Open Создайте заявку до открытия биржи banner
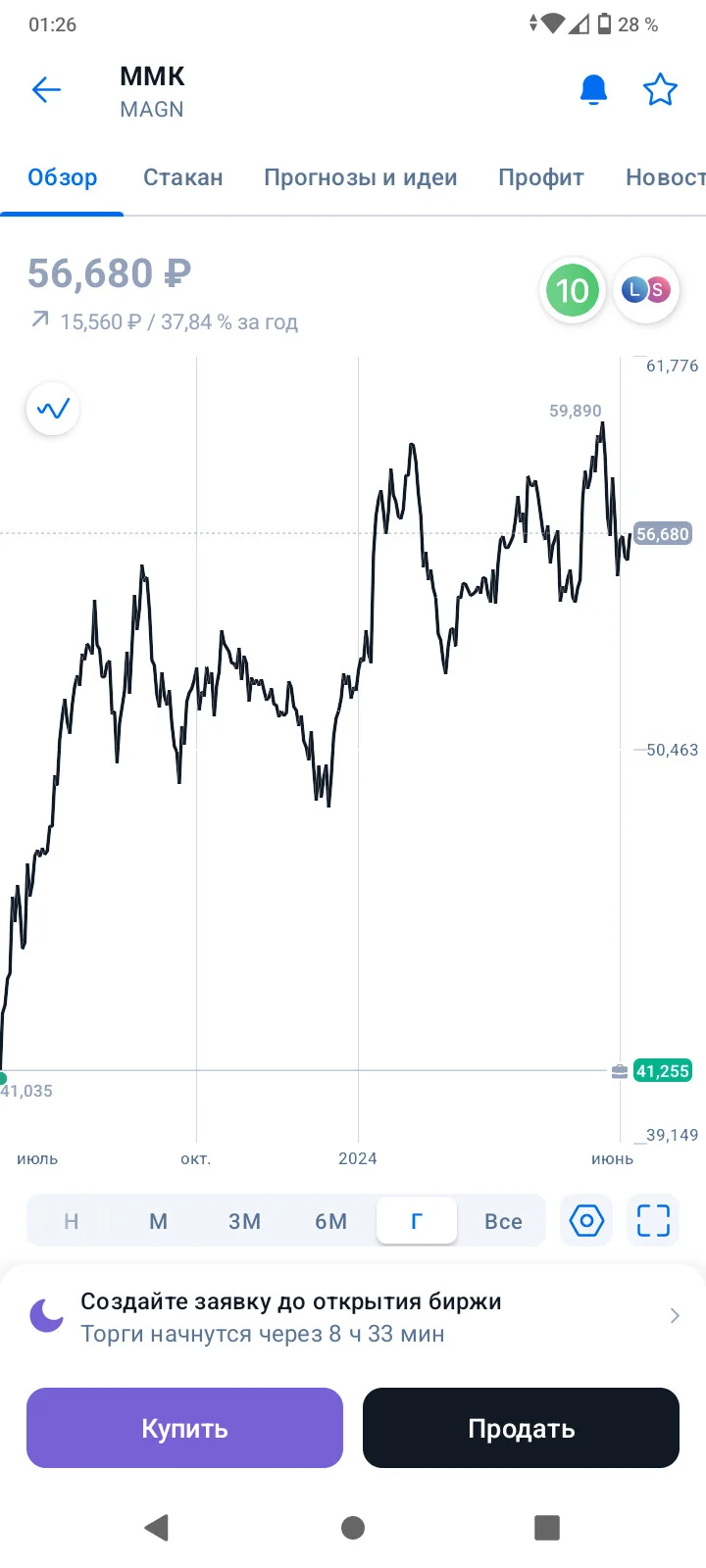 pyautogui.click(x=353, y=1317)
